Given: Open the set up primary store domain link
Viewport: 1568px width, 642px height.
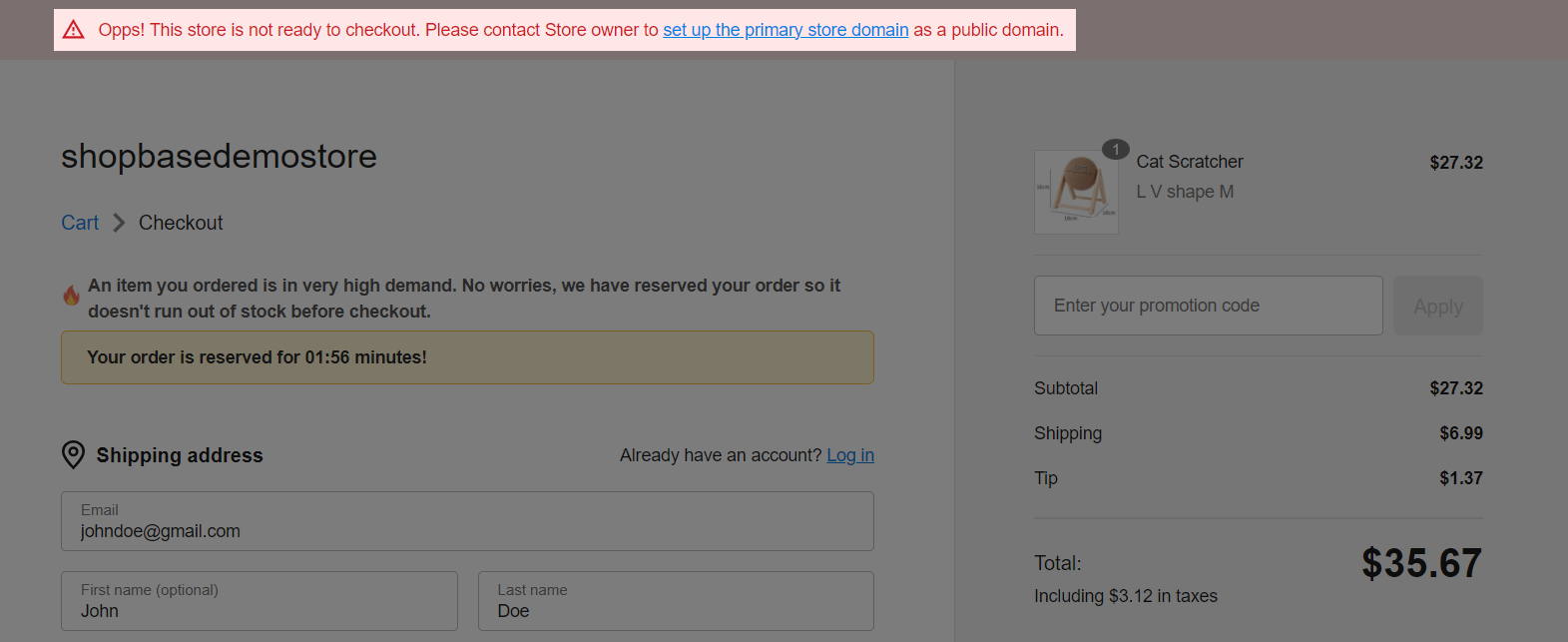Looking at the screenshot, I should coord(785,30).
